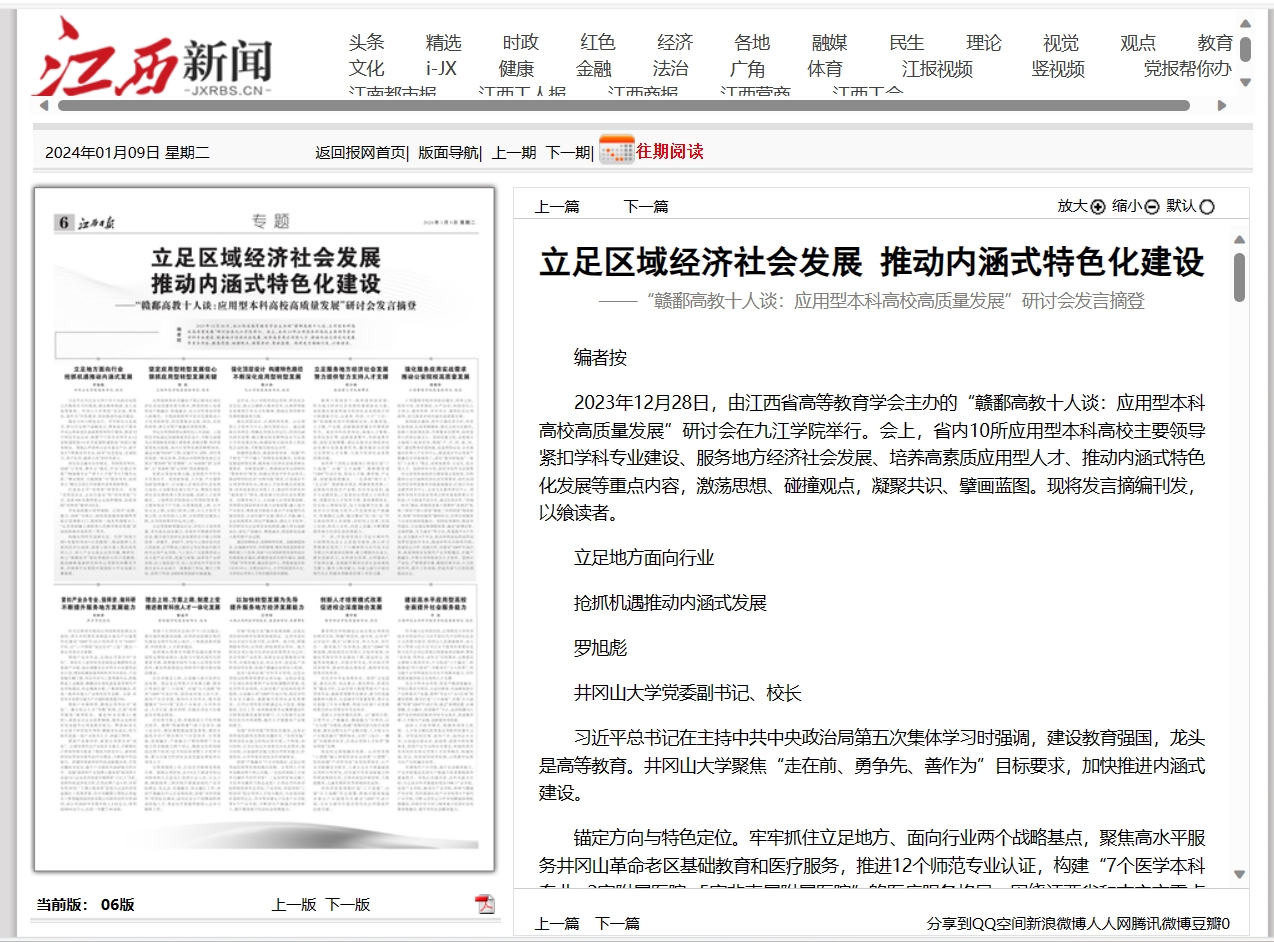This screenshot has width=1274, height=942.
Task: Select the 法治 menu item
Action: [671, 69]
